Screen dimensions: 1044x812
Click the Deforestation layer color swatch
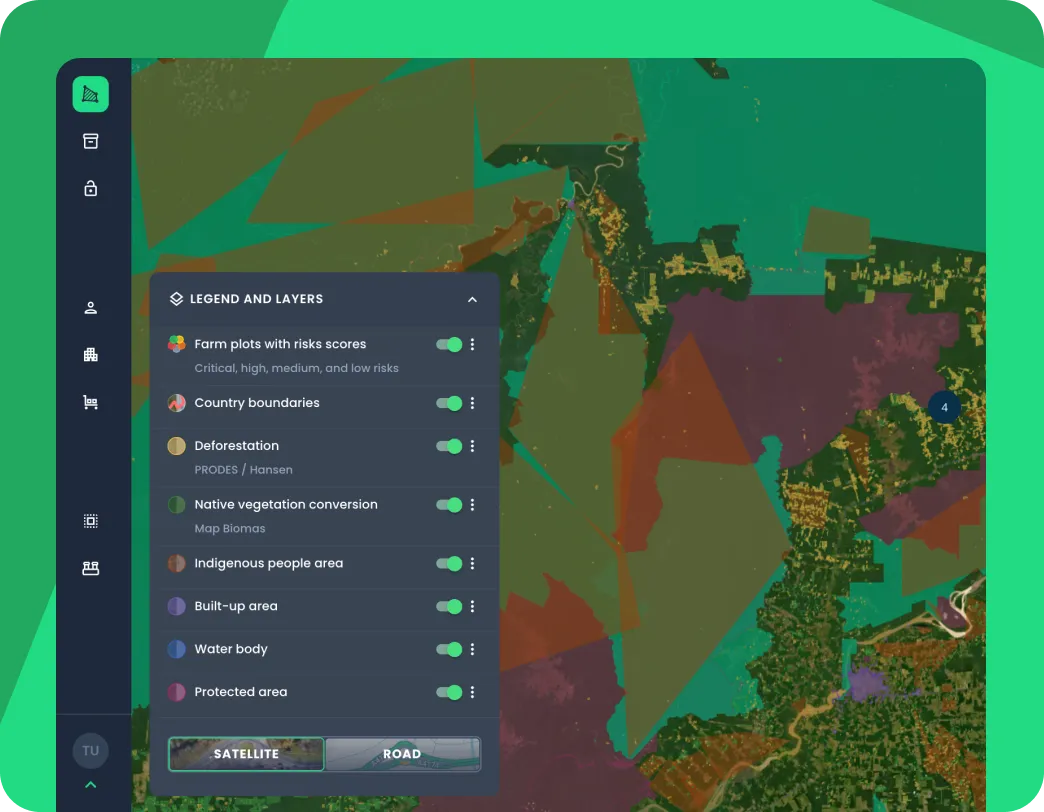(x=176, y=446)
